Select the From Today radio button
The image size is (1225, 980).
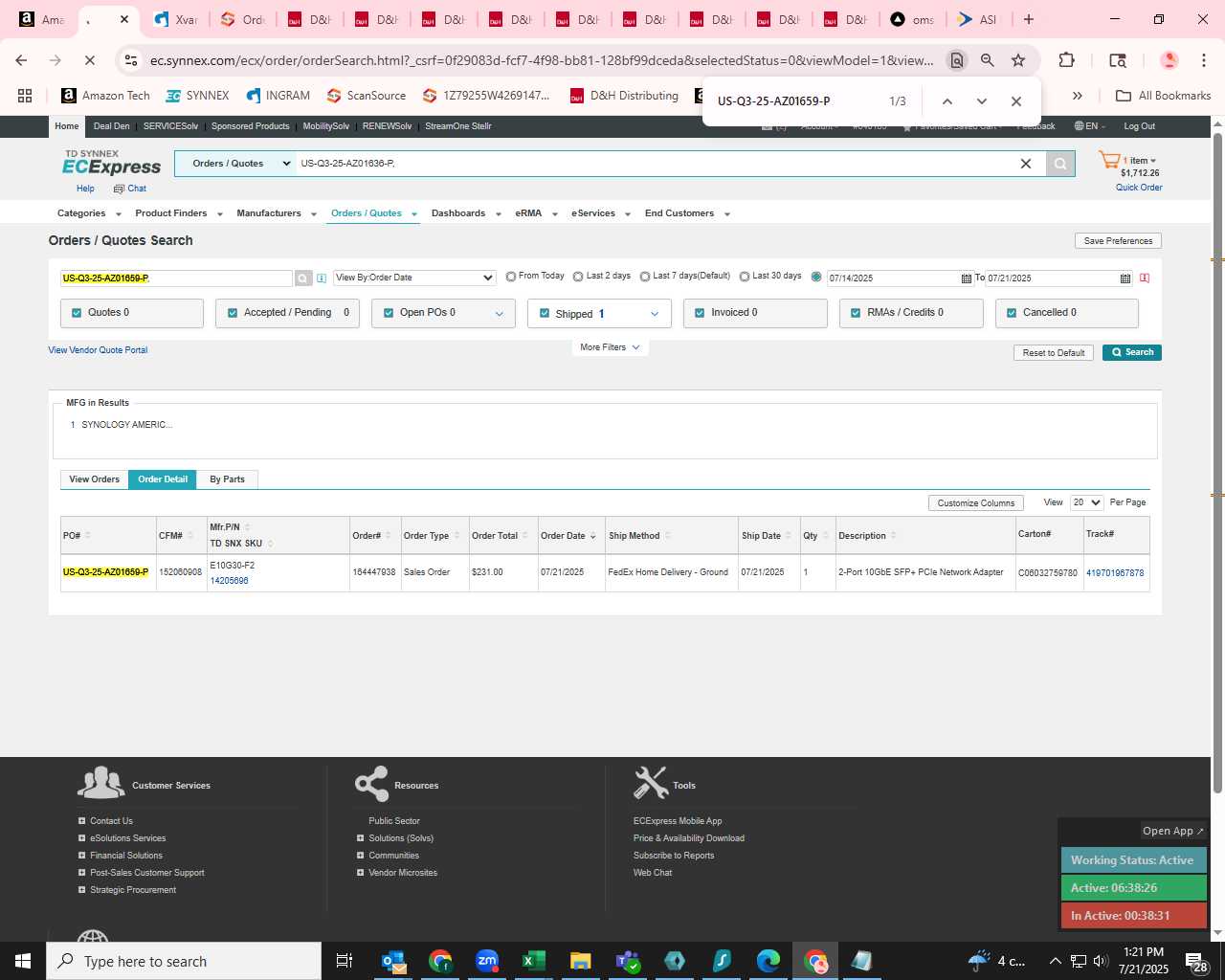[x=511, y=277]
